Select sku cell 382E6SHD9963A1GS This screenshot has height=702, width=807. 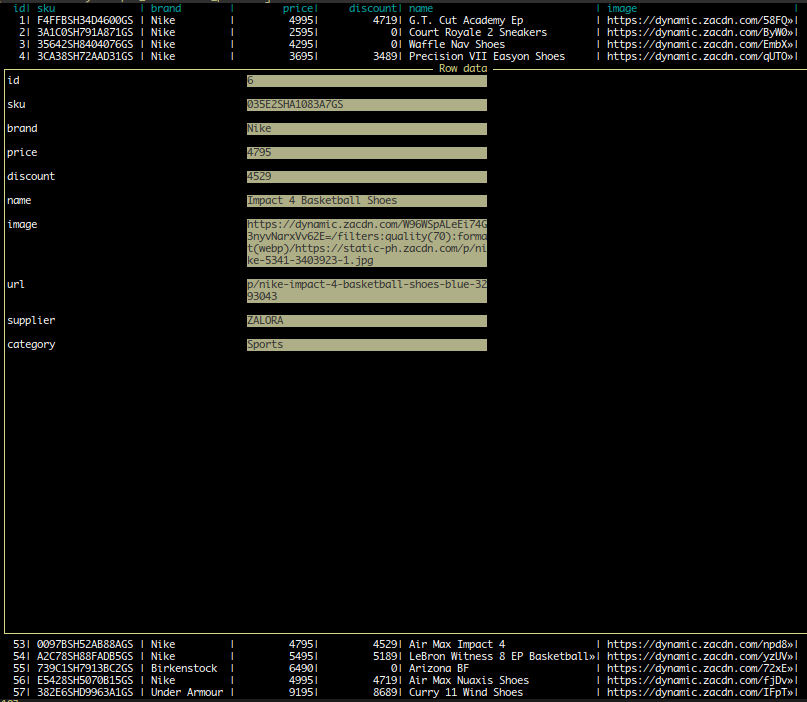tap(85, 692)
